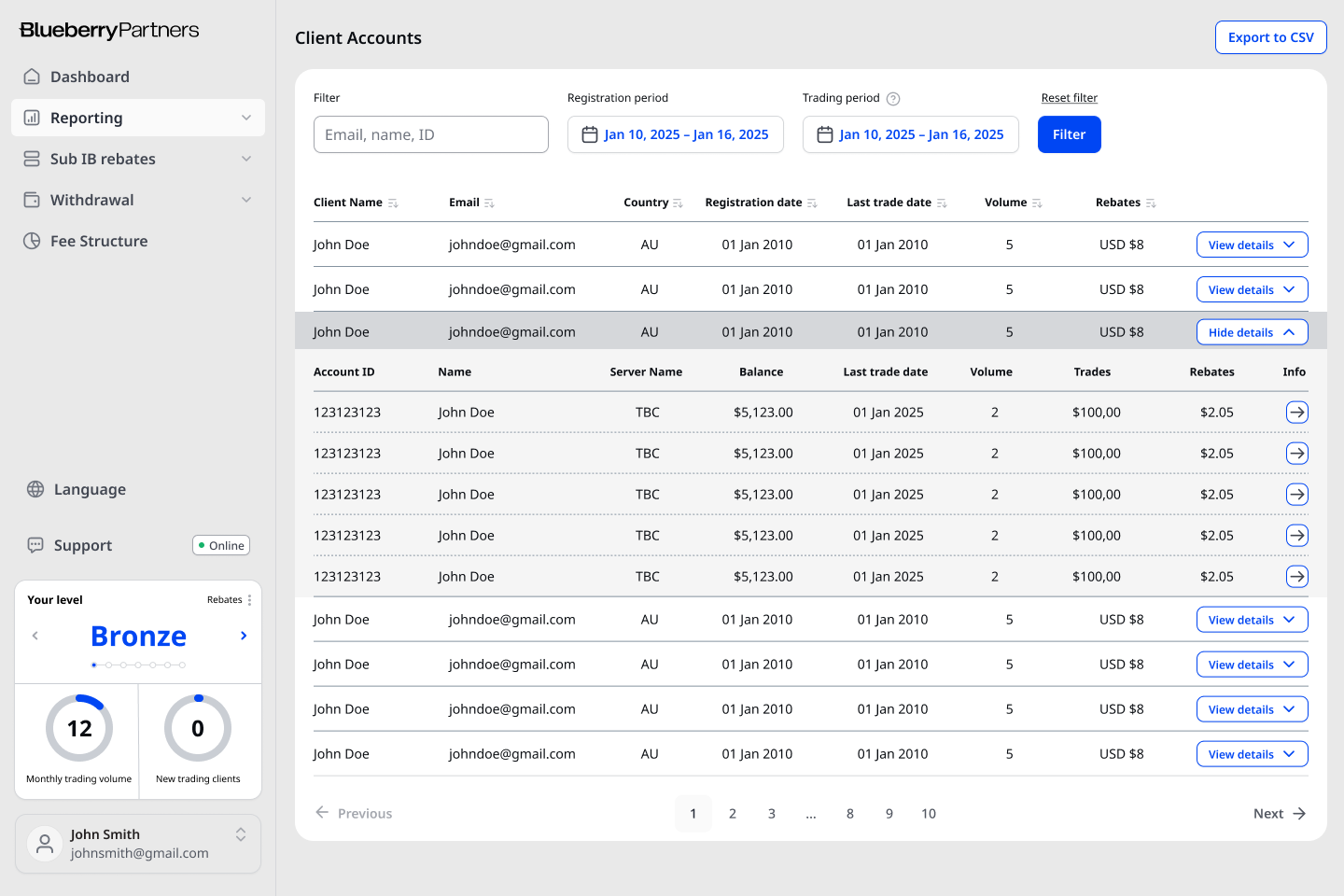Click the Reset filter link
Image resolution: width=1344 pixels, height=896 pixels.
1070,98
